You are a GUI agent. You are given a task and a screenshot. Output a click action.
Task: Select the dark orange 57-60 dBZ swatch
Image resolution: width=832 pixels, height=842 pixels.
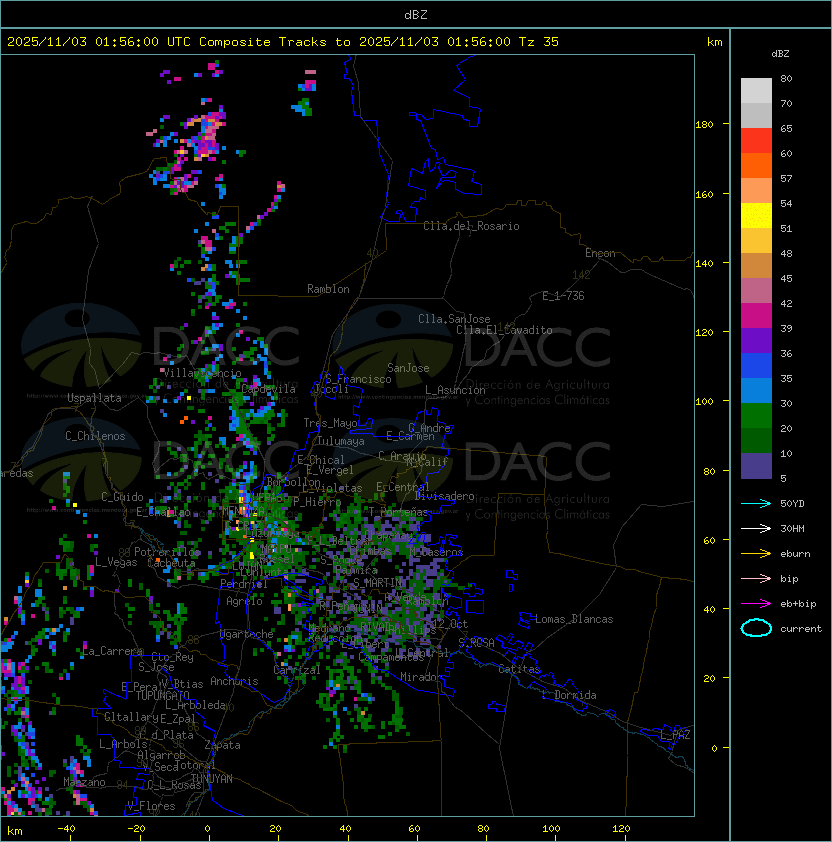(756, 165)
